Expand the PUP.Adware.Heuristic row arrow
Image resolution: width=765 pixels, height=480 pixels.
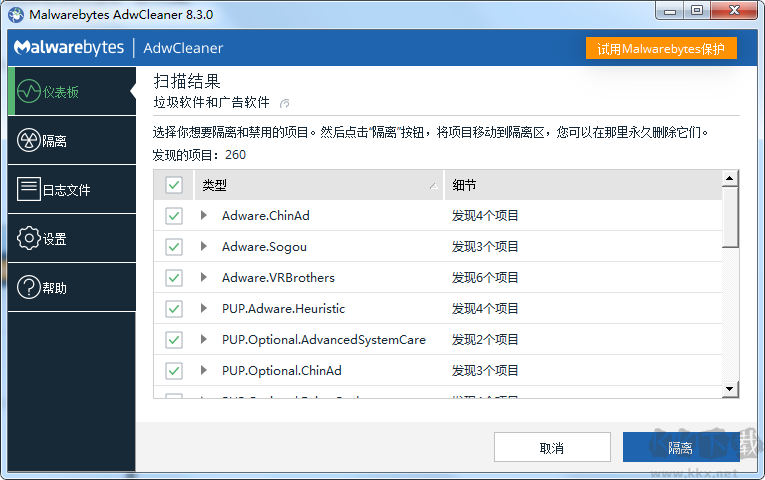[x=204, y=308]
